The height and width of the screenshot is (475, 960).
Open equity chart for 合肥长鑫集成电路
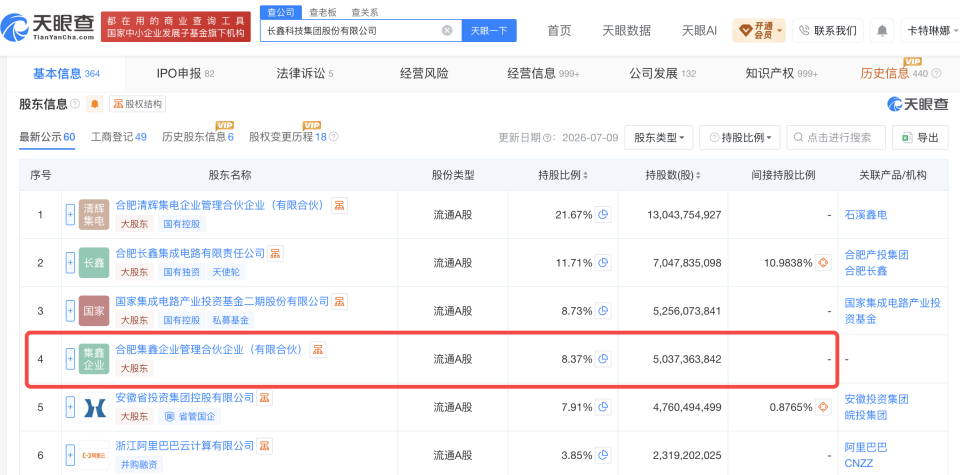(x=276, y=253)
